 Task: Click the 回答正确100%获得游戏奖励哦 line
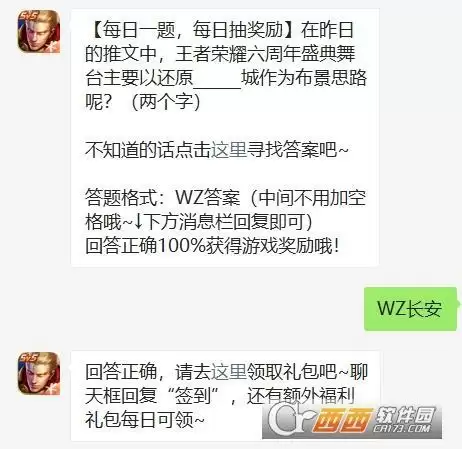click(x=212, y=246)
